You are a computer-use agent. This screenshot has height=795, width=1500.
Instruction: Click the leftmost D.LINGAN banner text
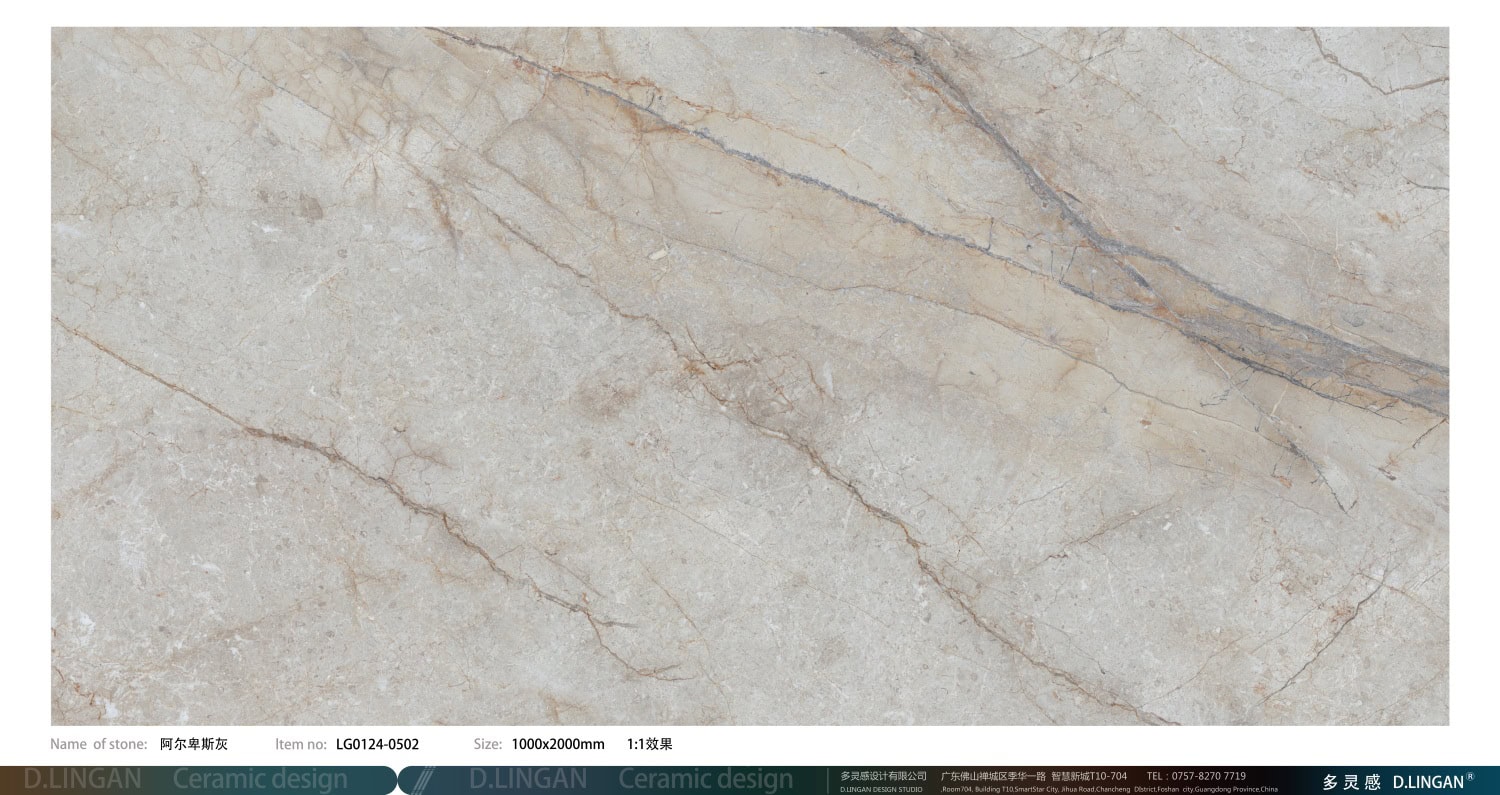coord(82,780)
